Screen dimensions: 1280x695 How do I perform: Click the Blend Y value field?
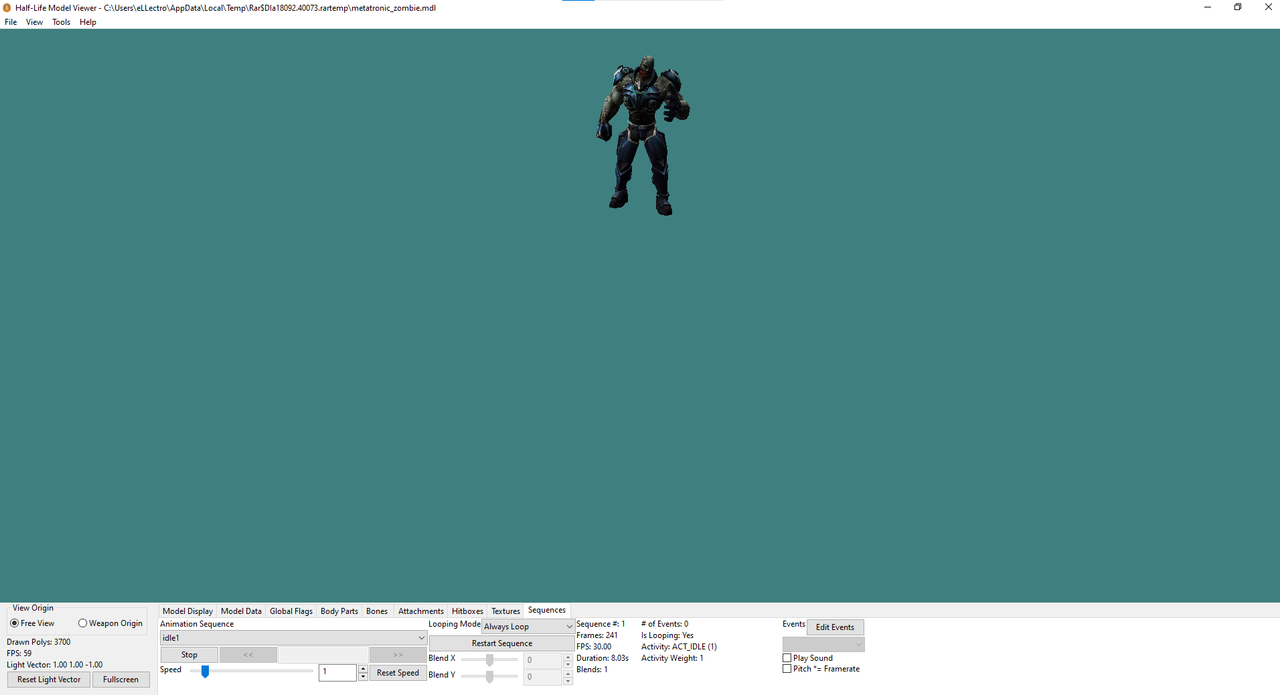click(x=543, y=677)
